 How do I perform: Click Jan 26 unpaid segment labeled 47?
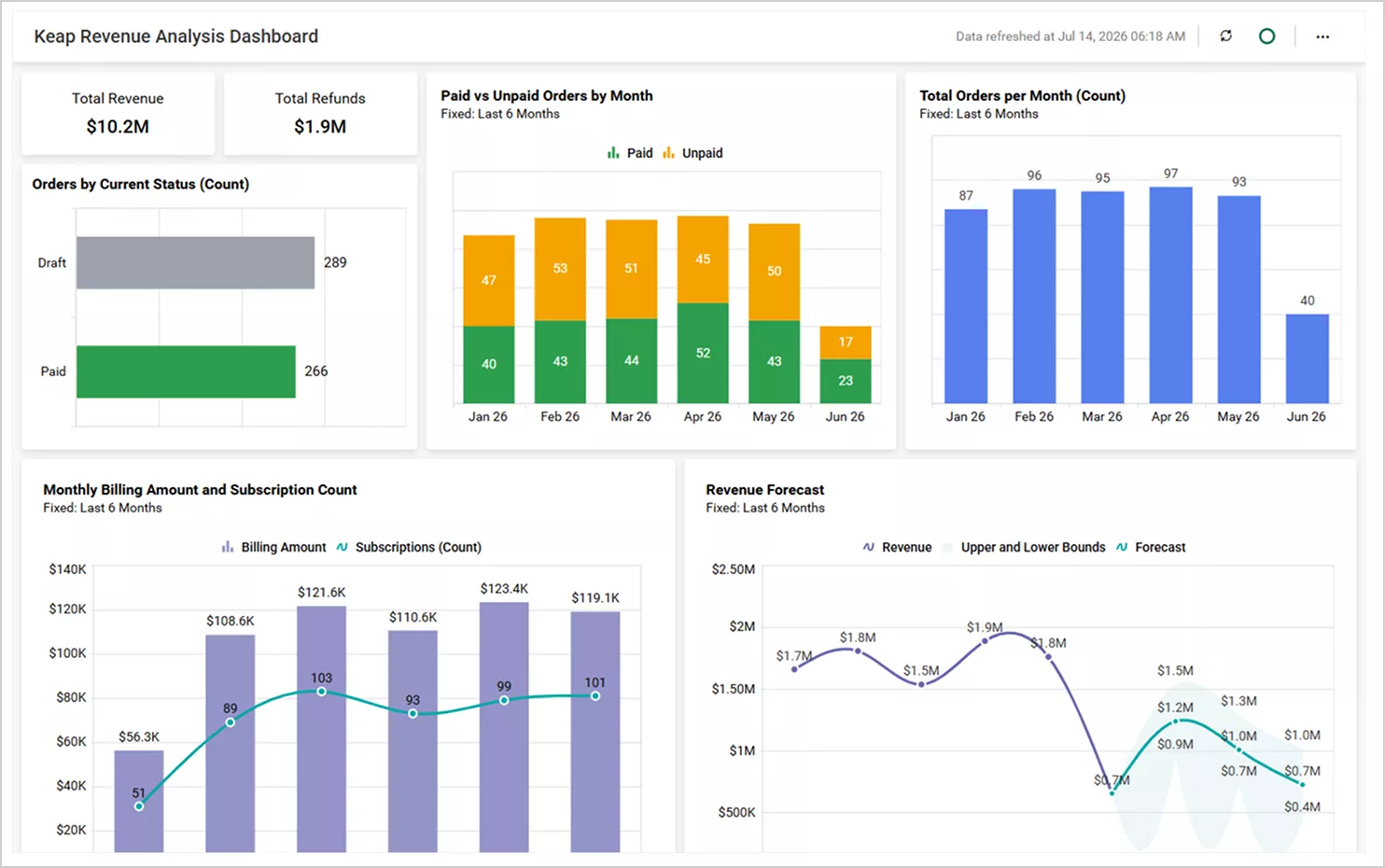pyautogui.click(x=489, y=280)
